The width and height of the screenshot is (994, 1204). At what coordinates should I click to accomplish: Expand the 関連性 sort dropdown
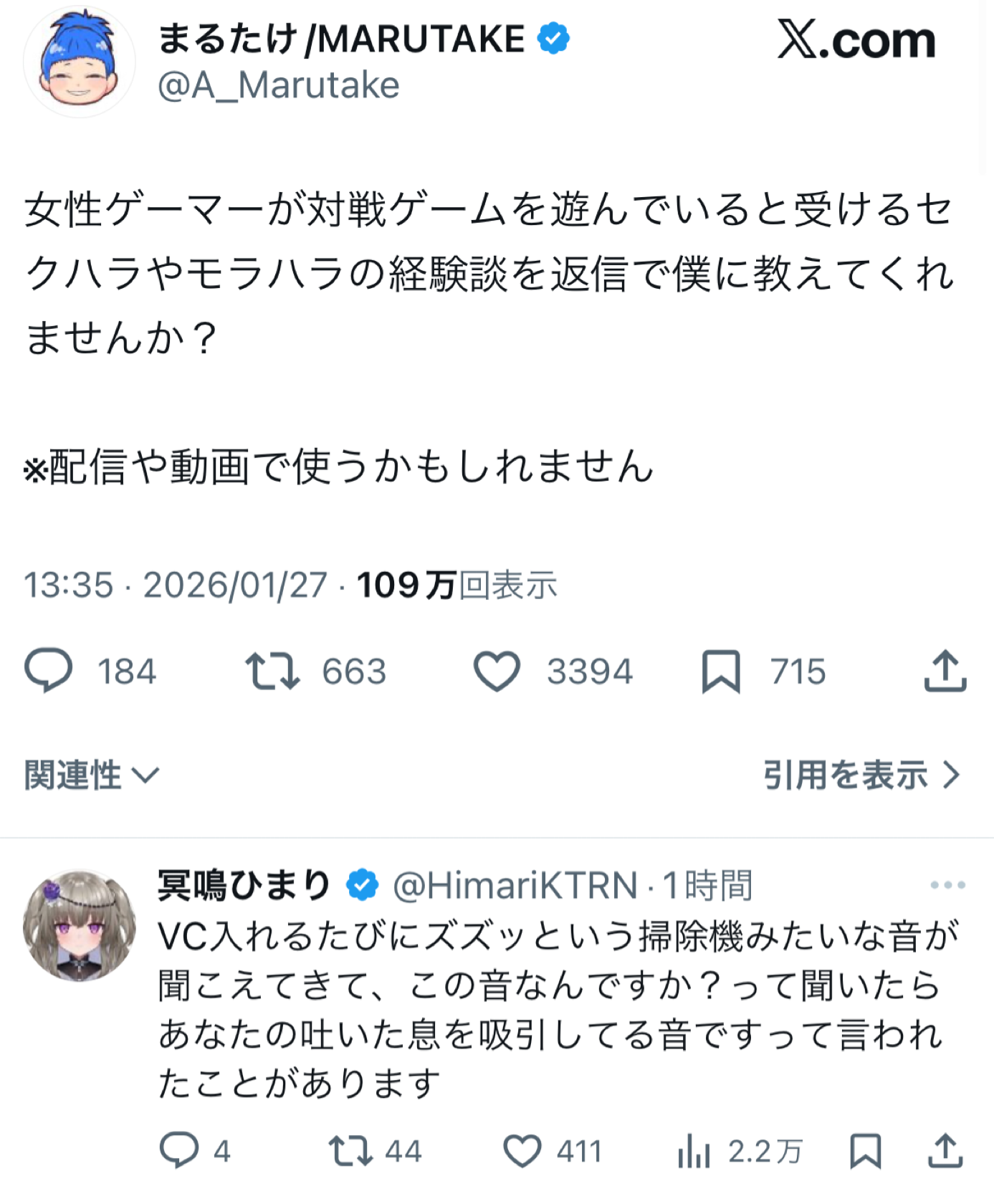pos(92,775)
